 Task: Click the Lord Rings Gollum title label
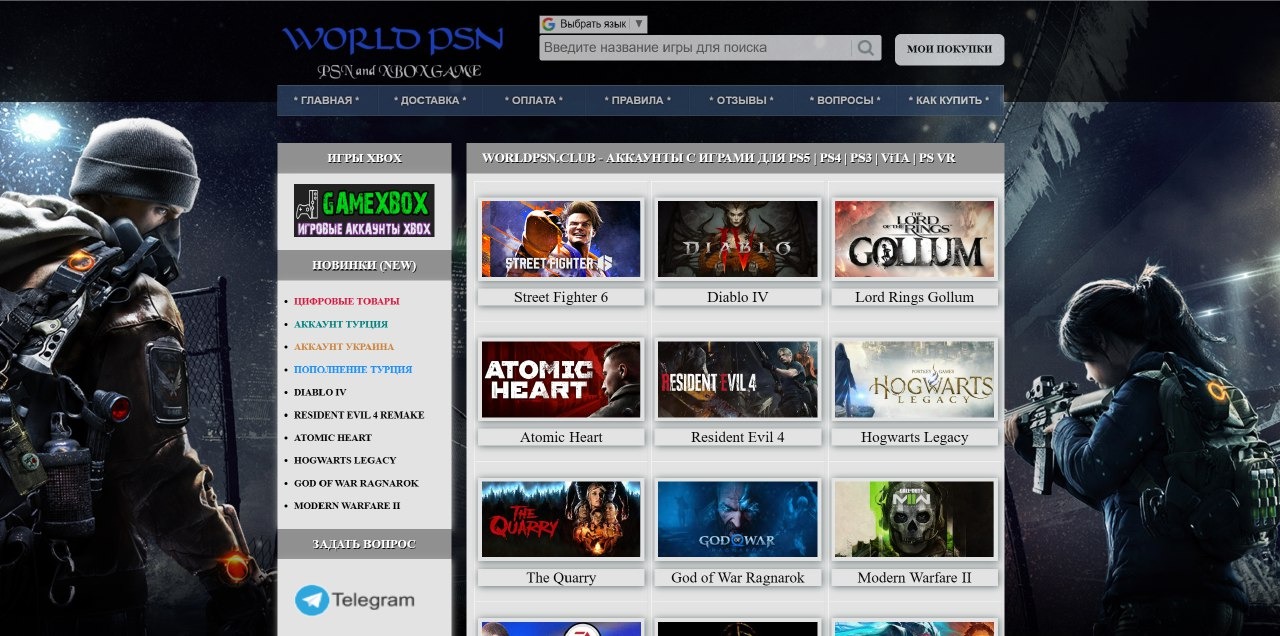(x=915, y=297)
